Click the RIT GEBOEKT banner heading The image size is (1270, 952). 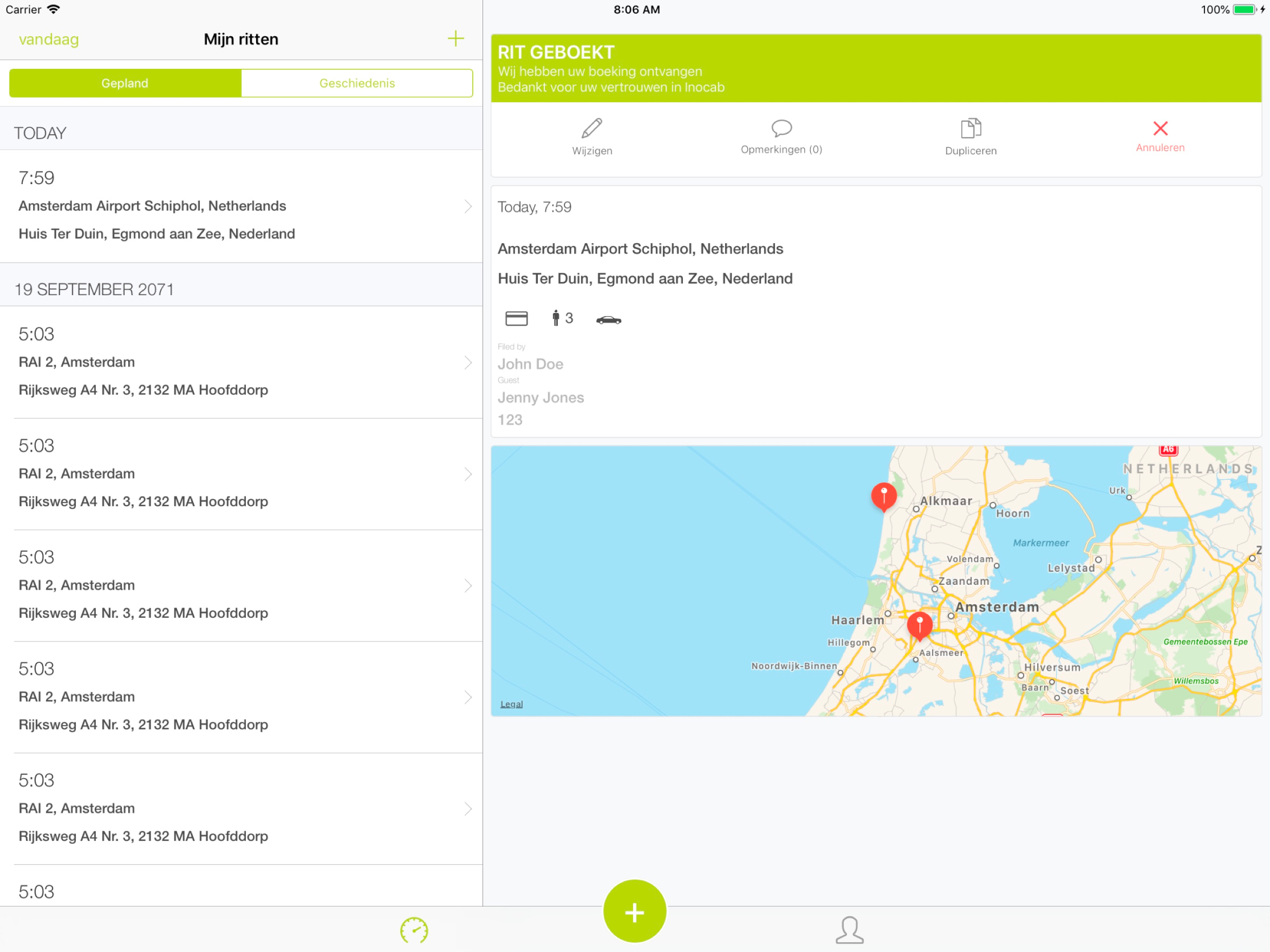(556, 52)
